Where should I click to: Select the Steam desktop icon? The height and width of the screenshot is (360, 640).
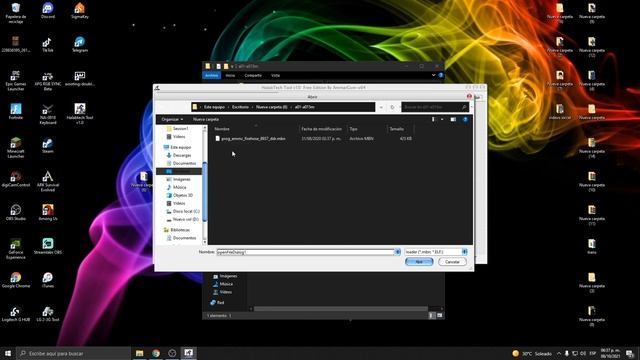(48, 145)
